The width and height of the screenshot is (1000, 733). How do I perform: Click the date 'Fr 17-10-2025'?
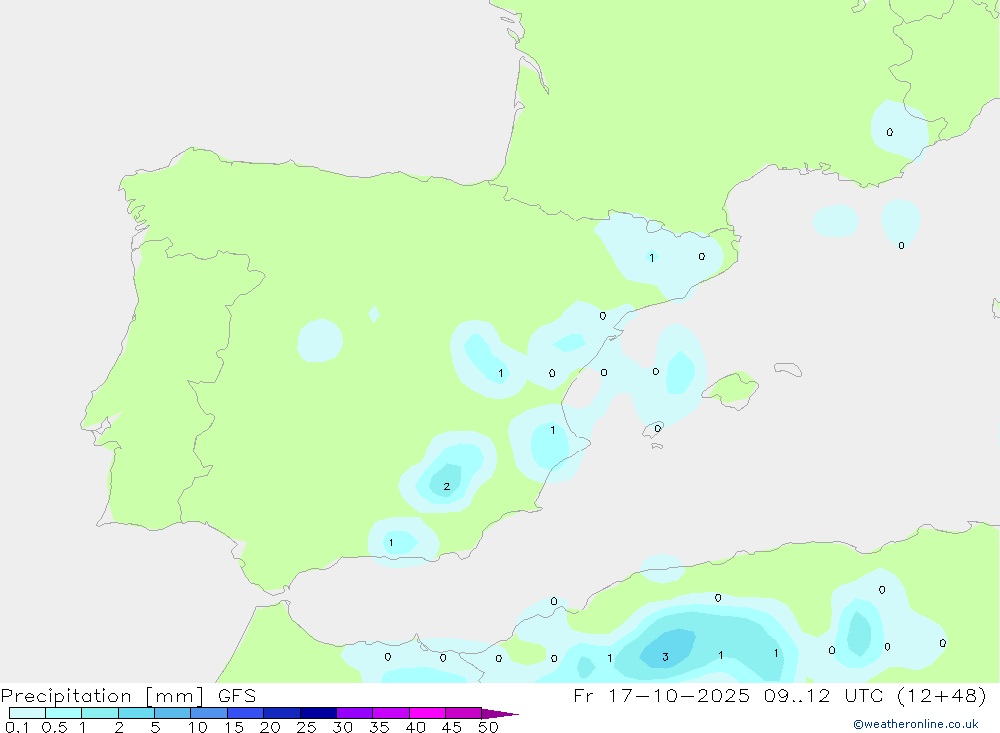click(x=661, y=695)
